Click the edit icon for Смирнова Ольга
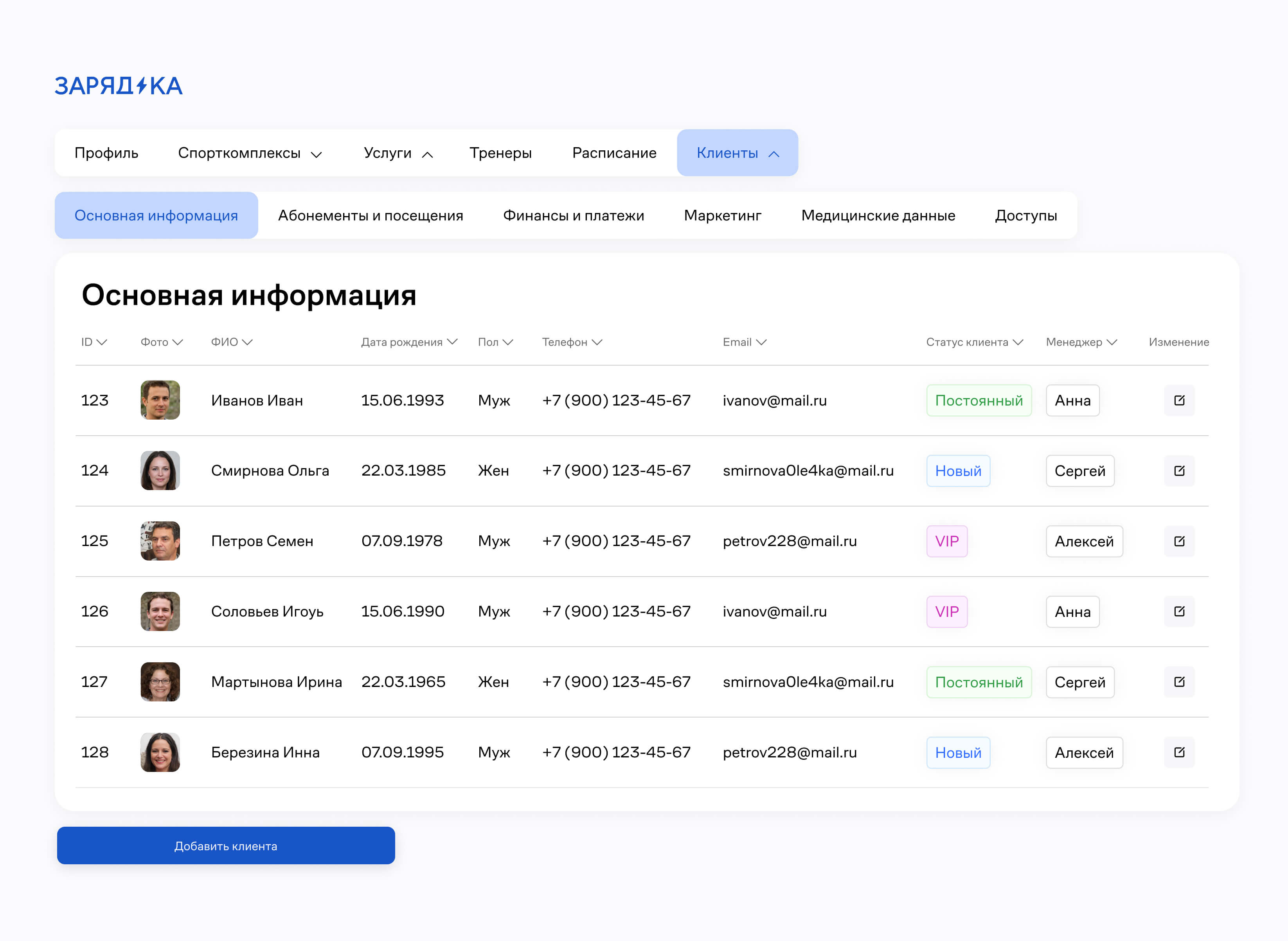The width and height of the screenshot is (1288, 941). (1179, 470)
